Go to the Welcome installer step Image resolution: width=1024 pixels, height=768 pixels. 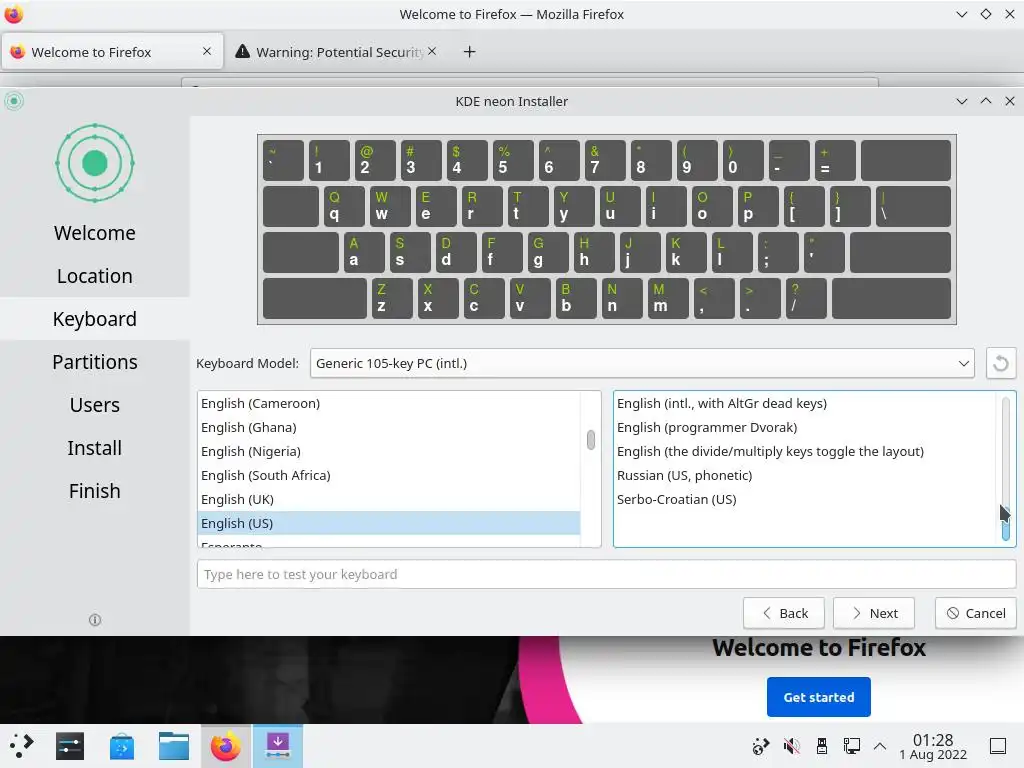coord(95,232)
